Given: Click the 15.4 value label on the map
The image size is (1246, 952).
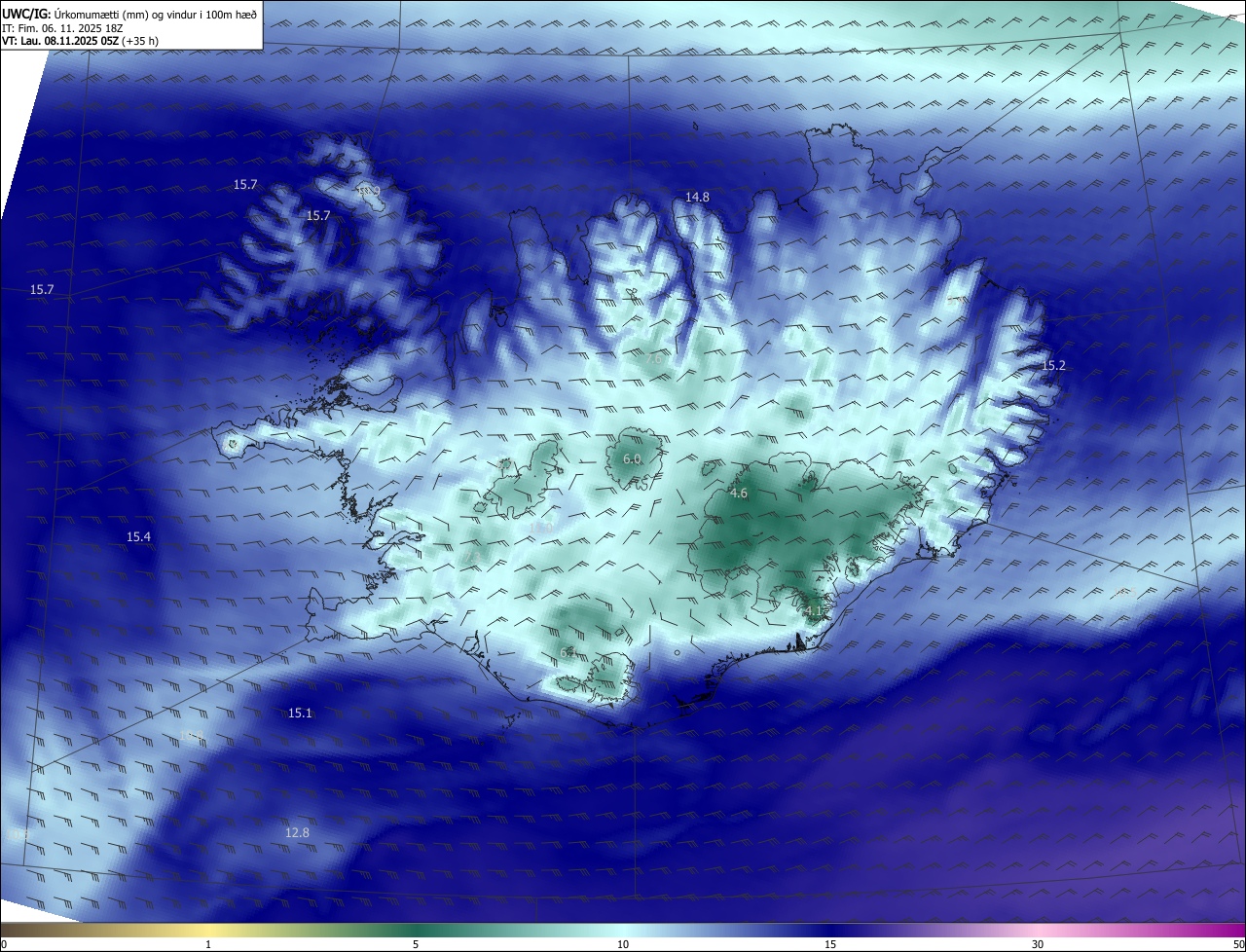Looking at the screenshot, I should coord(139,537).
